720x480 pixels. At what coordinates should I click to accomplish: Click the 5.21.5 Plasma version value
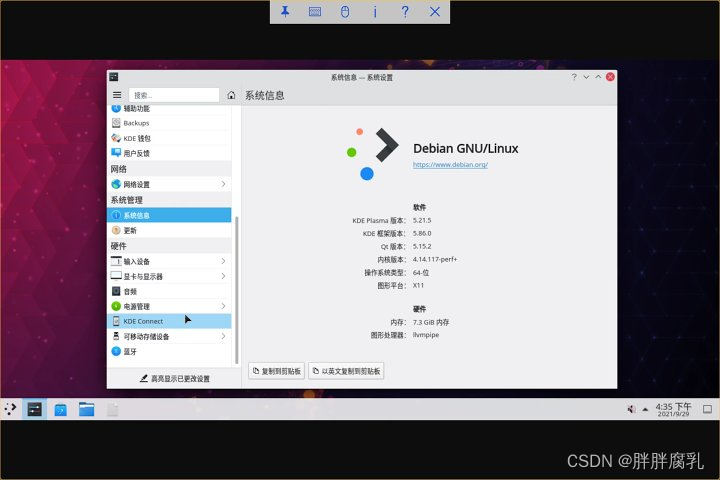422,220
